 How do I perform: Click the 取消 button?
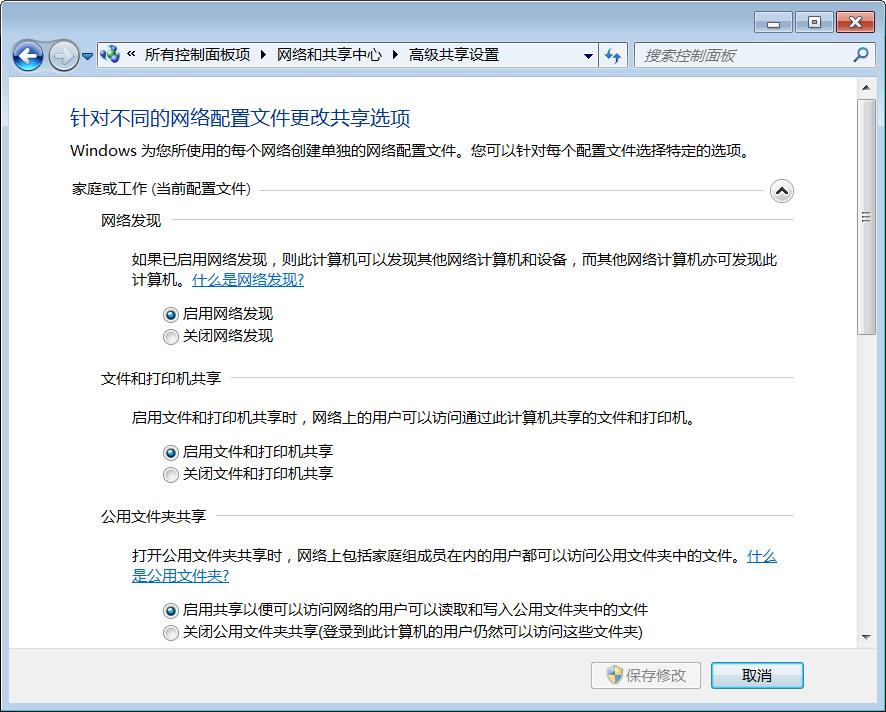pos(757,675)
